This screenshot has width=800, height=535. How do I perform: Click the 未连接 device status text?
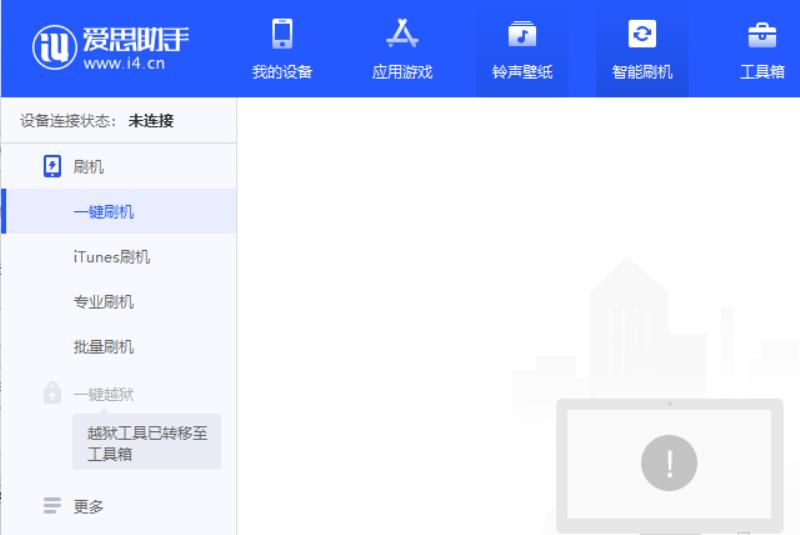[x=151, y=120]
